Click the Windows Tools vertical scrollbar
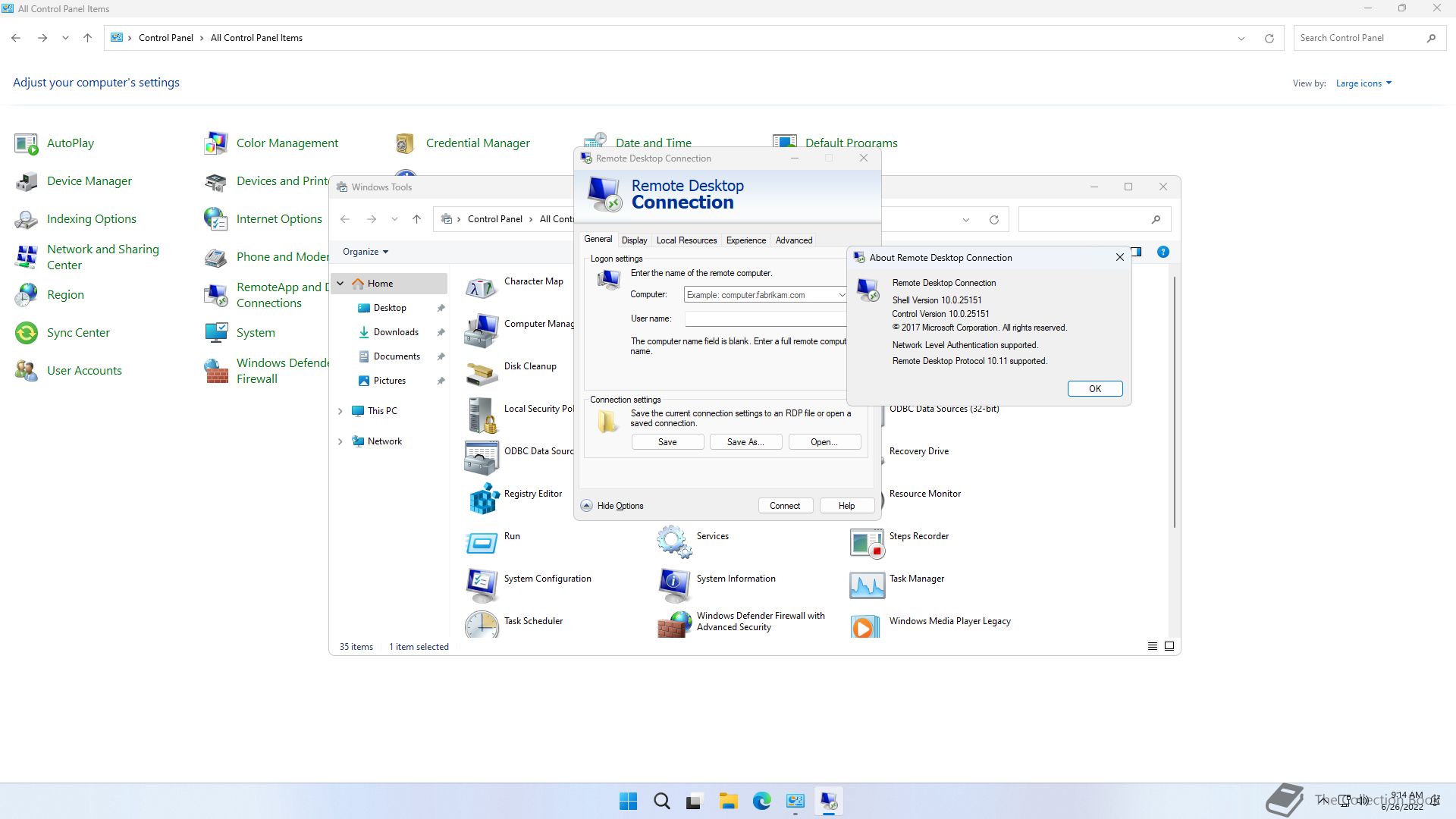Viewport: 1456px width, 819px height. click(1175, 402)
